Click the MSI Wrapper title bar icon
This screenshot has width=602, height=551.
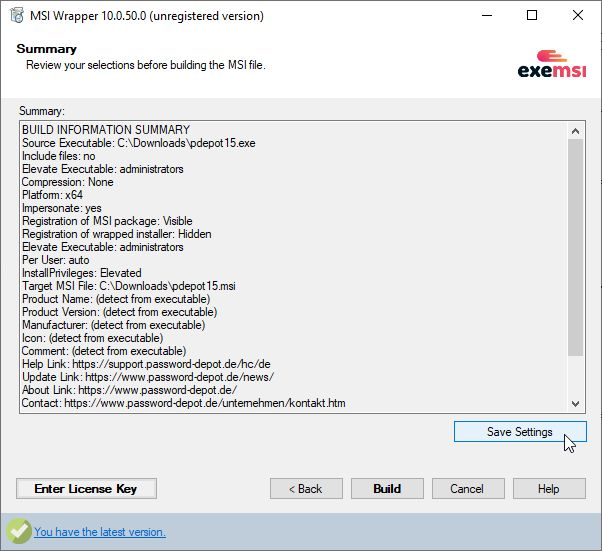click(17, 16)
